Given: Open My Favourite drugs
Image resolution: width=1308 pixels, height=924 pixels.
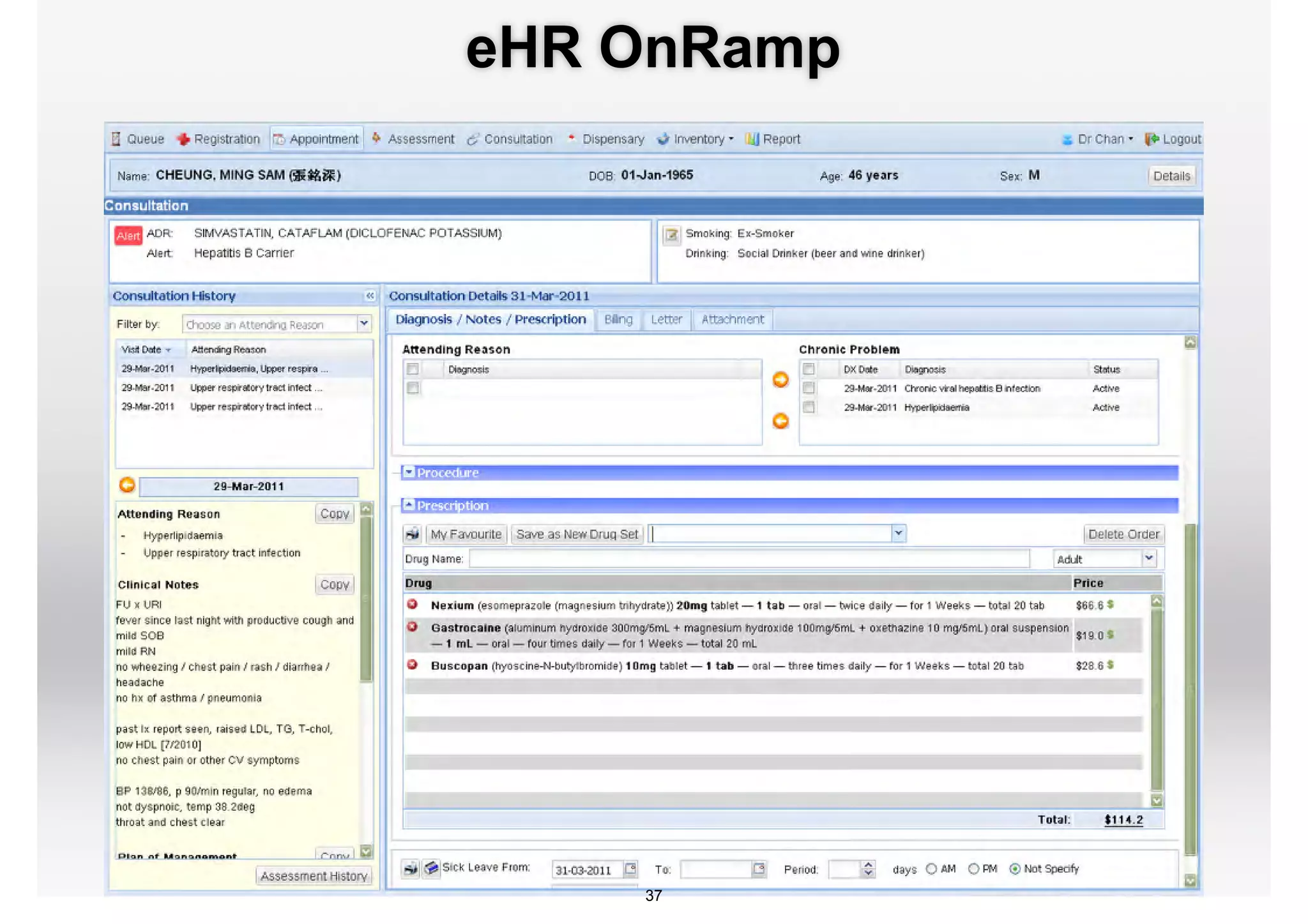Looking at the screenshot, I should pos(466,534).
